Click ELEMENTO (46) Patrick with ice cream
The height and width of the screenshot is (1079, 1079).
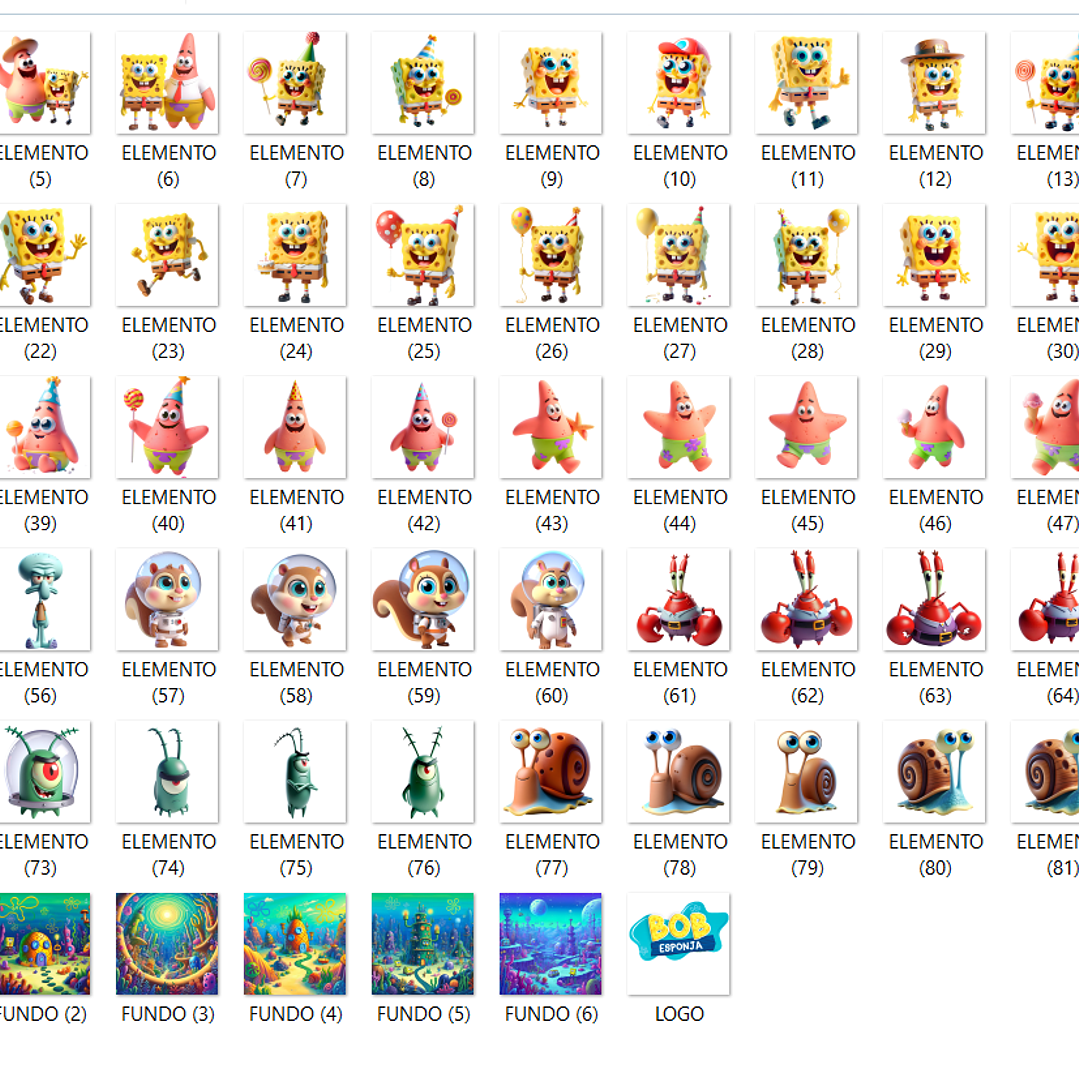click(935, 427)
